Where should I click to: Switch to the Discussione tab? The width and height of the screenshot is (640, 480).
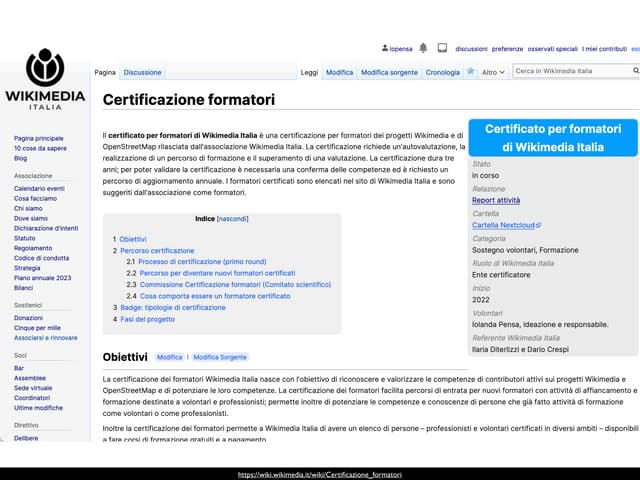(142, 72)
